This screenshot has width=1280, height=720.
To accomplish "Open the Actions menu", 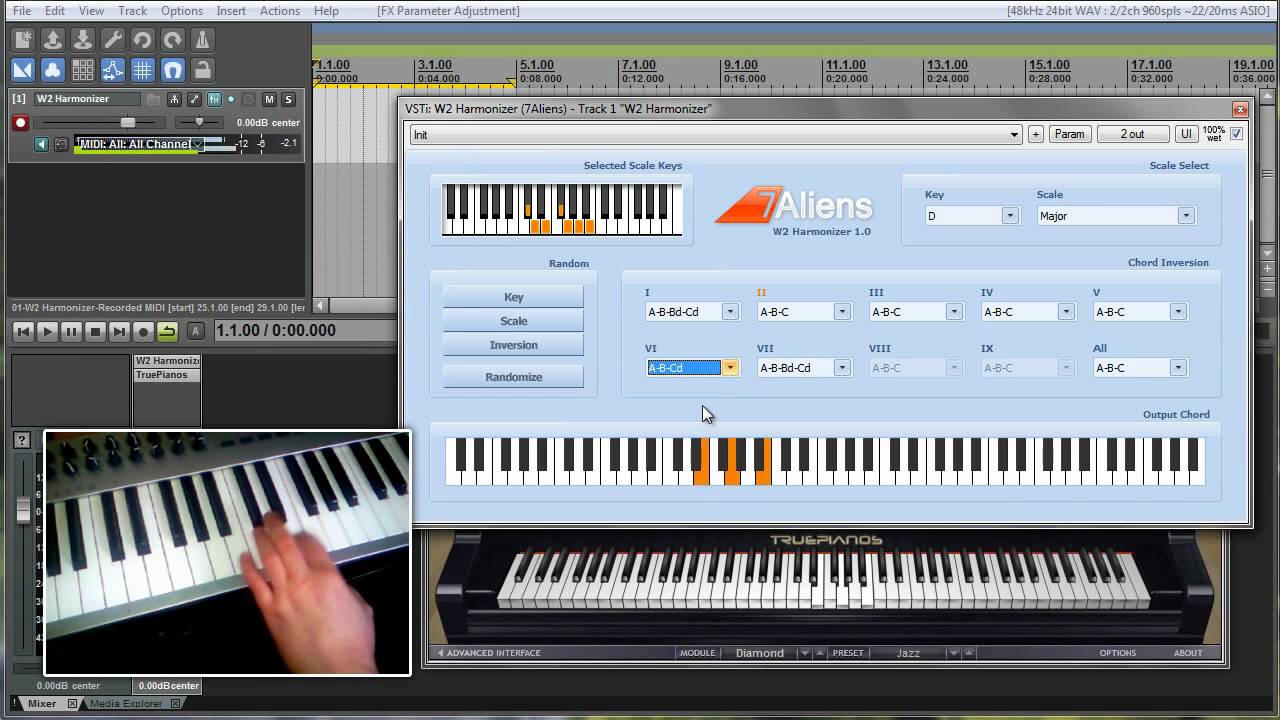I will [280, 11].
